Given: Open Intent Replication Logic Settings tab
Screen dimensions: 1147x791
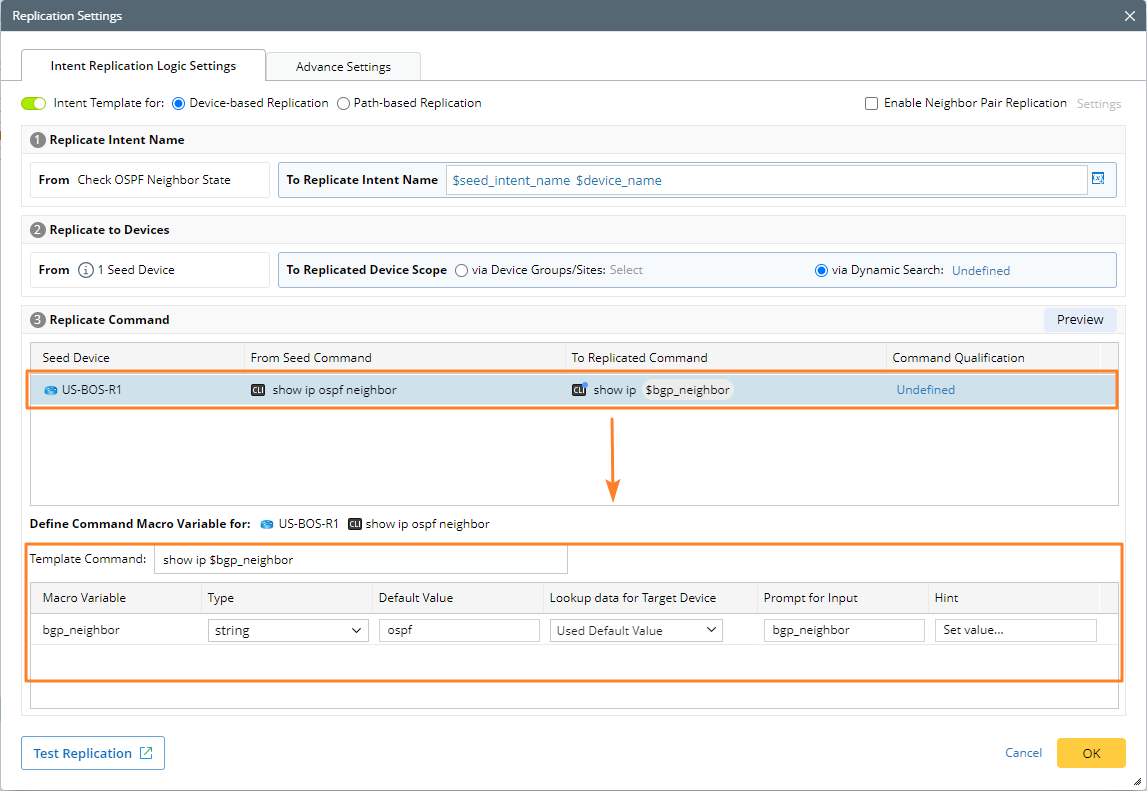Looking at the screenshot, I should click(143, 66).
